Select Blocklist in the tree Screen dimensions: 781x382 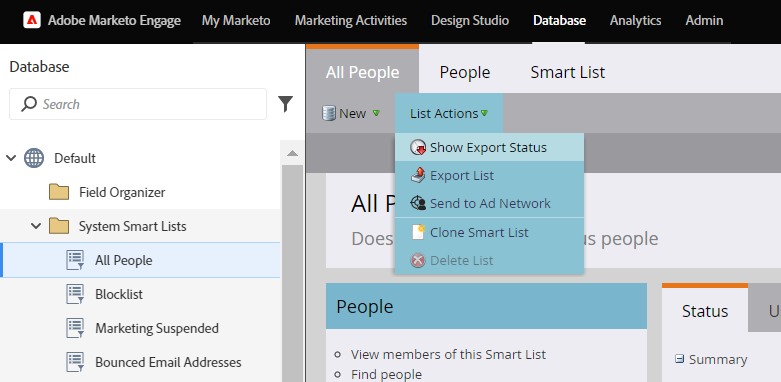point(119,294)
